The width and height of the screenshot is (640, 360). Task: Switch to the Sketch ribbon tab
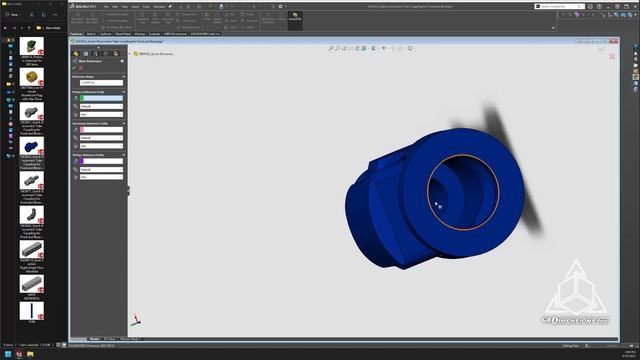pos(91,34)
